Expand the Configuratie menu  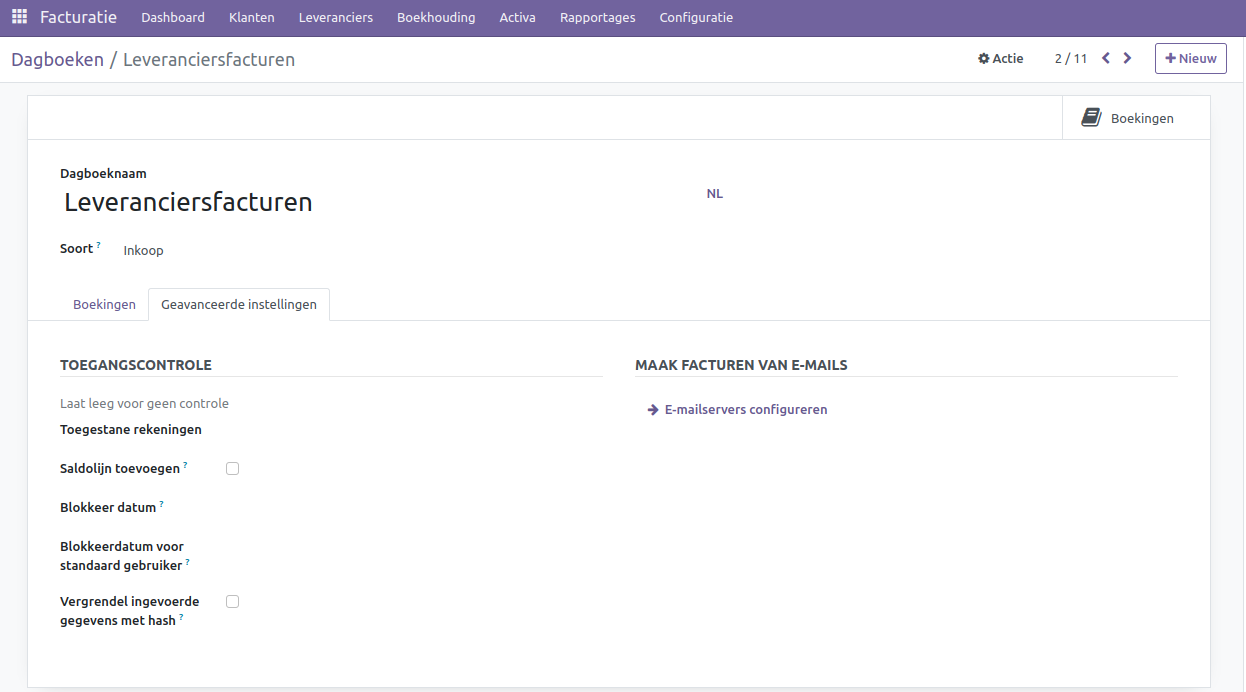pos(696,17)
